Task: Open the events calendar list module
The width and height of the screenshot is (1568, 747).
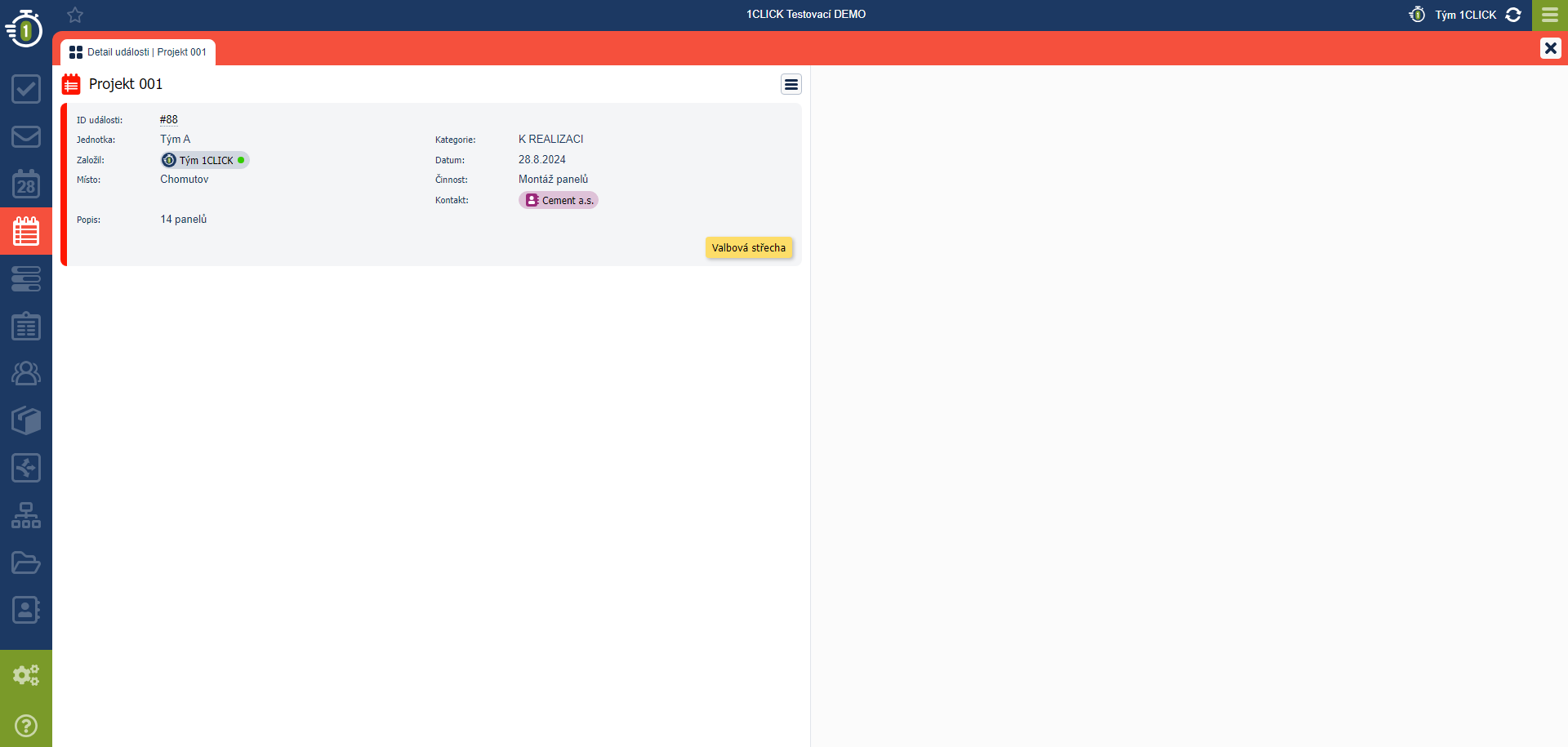Action: click(x=26, y=231)
